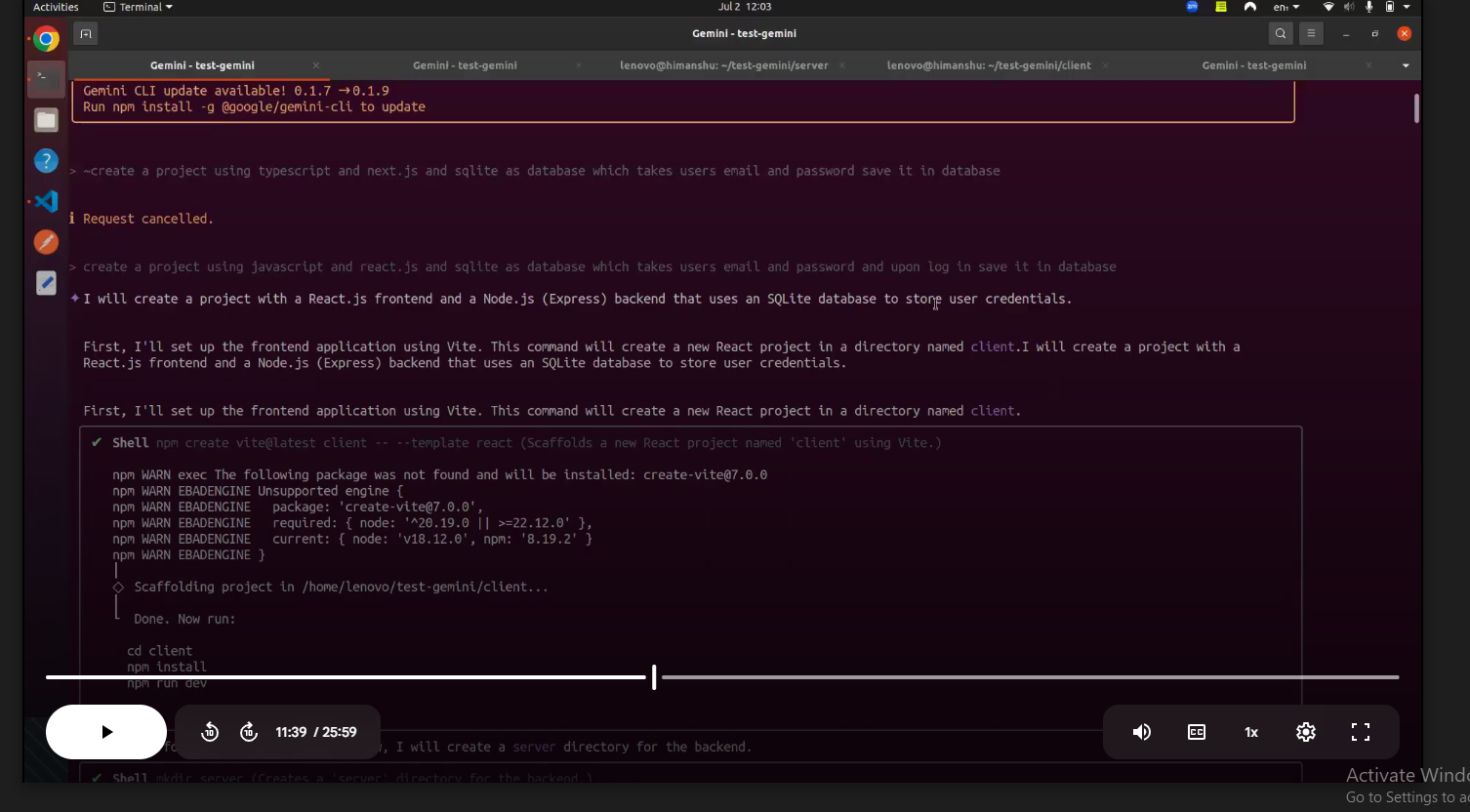Open the terminal hamburger menu
This screenshot has height=812, width=1470.
pyautogui.click(x=1311, y=33)
